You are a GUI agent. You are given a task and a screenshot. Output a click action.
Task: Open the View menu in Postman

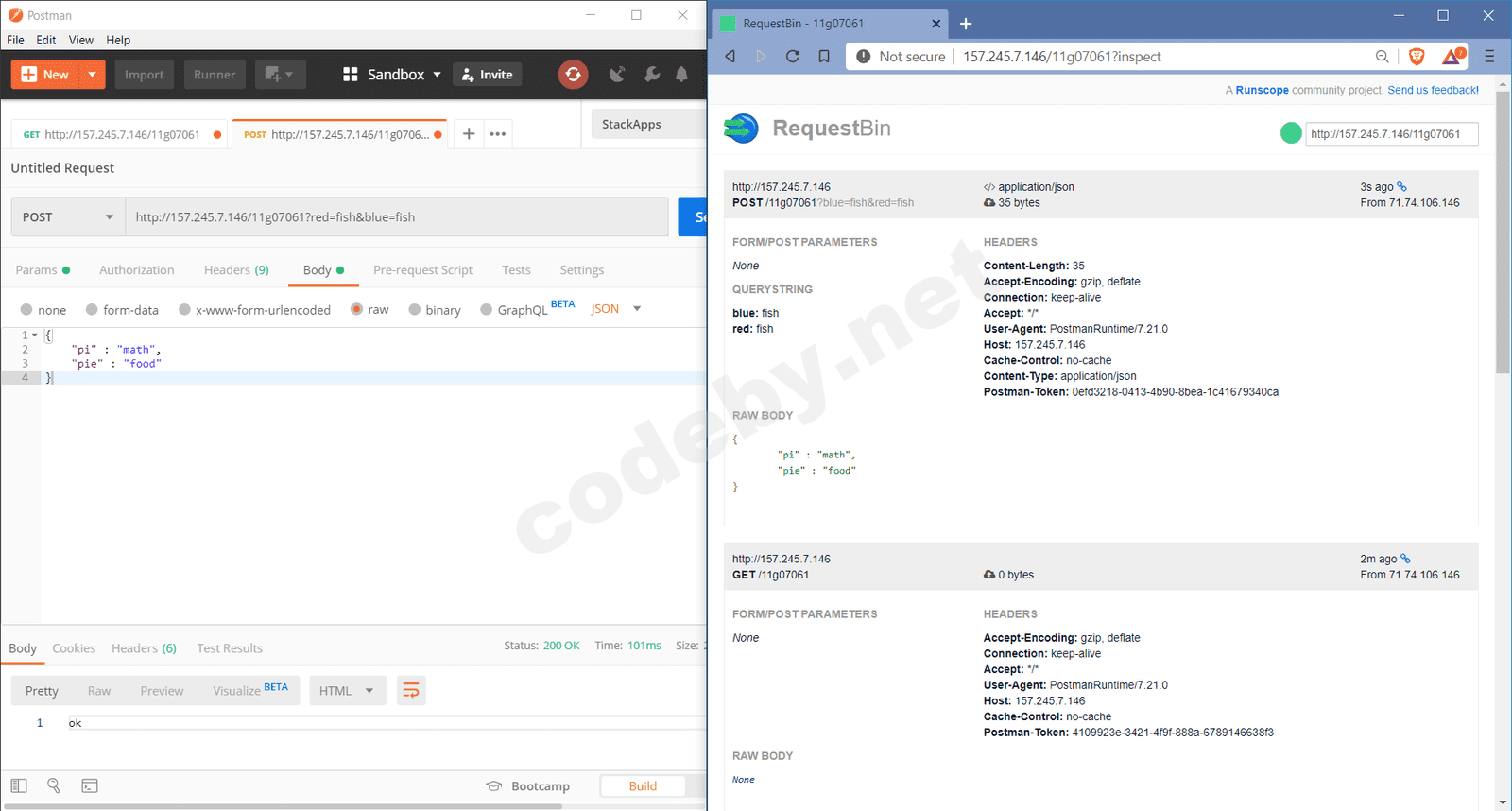coord(81,40)
